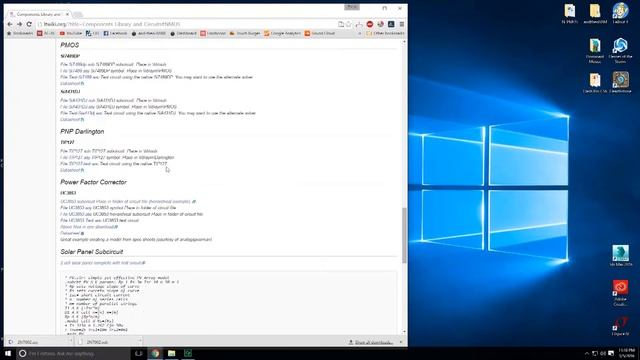The height and width of the screenshot is (360, 640).
Task: Click the UC3853 subcircuit link
Action: point(128,201)
